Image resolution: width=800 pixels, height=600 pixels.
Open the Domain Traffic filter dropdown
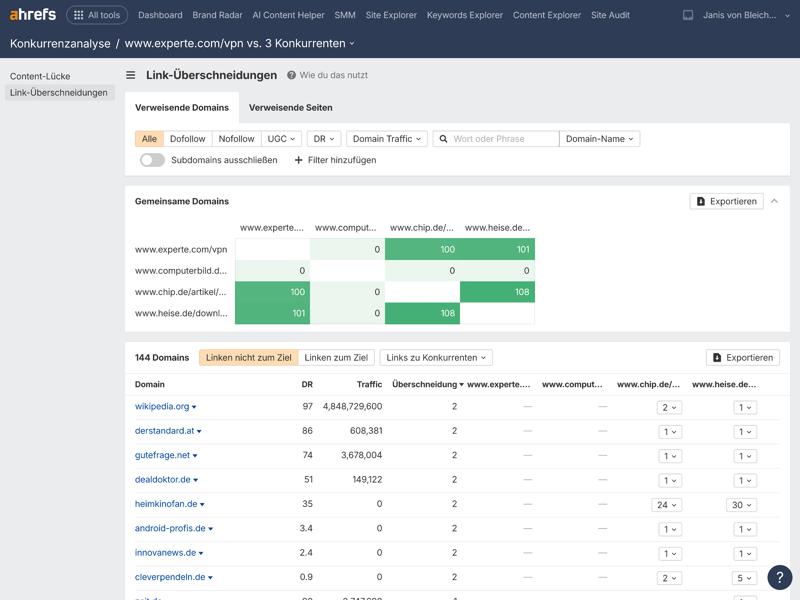(x=386, y=139)
